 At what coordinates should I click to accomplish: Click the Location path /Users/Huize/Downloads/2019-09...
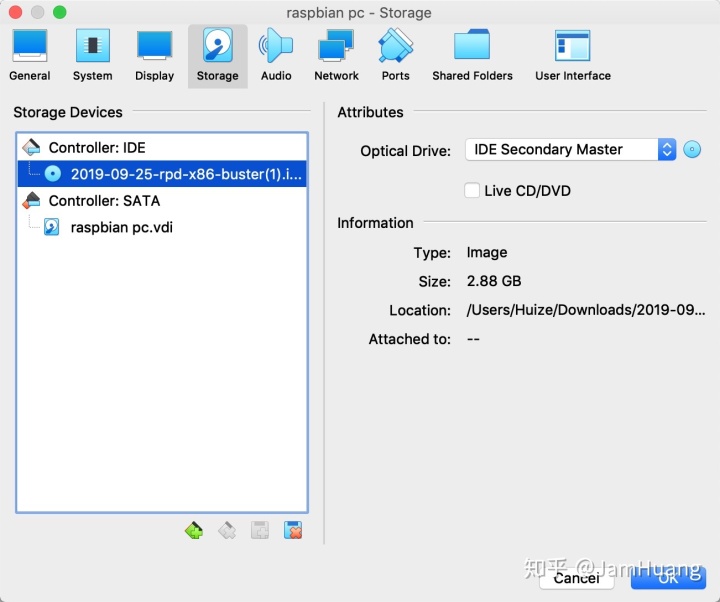point(586,310)
